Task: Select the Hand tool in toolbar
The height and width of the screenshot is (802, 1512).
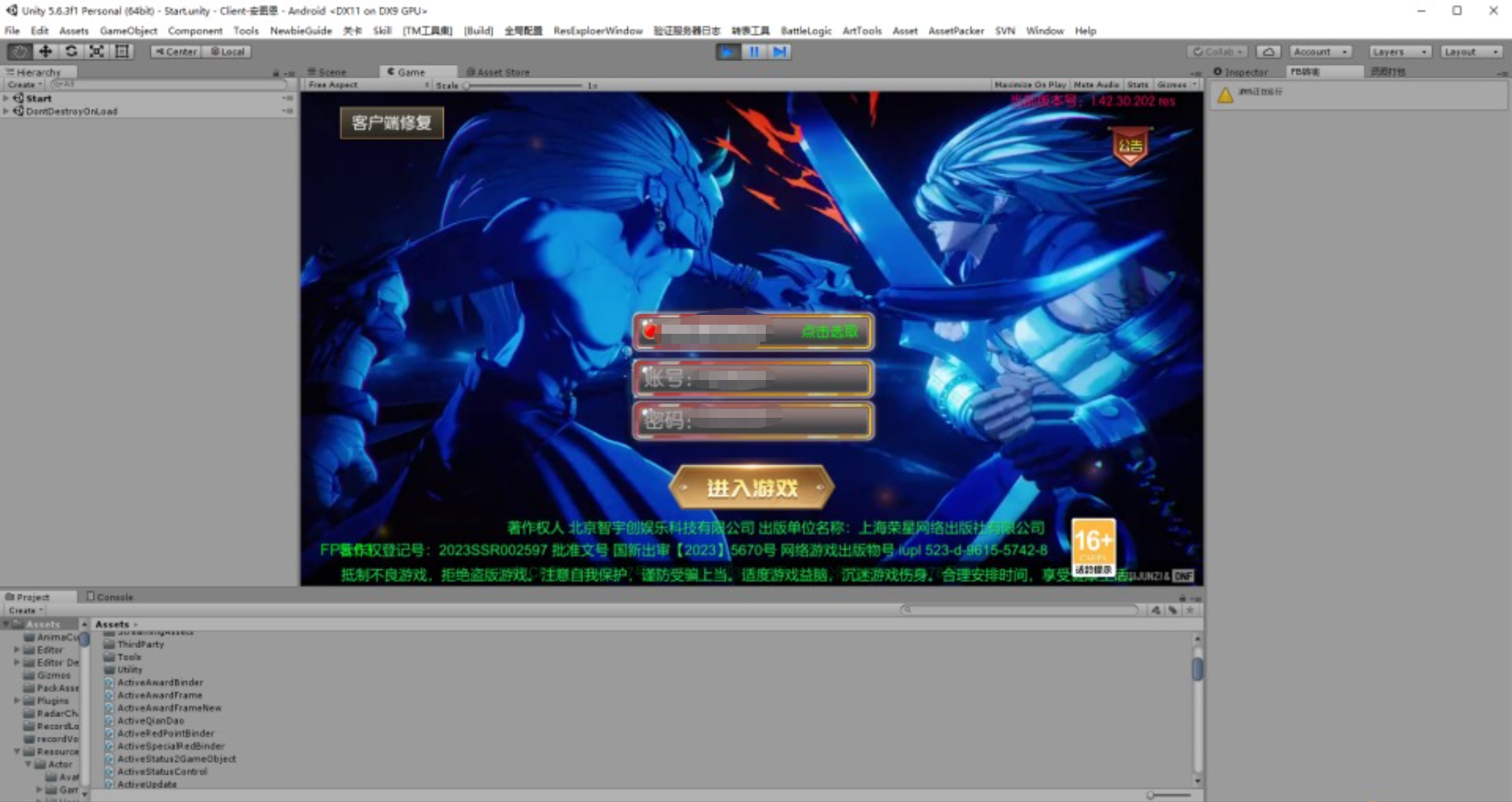Action: (20, 51)
